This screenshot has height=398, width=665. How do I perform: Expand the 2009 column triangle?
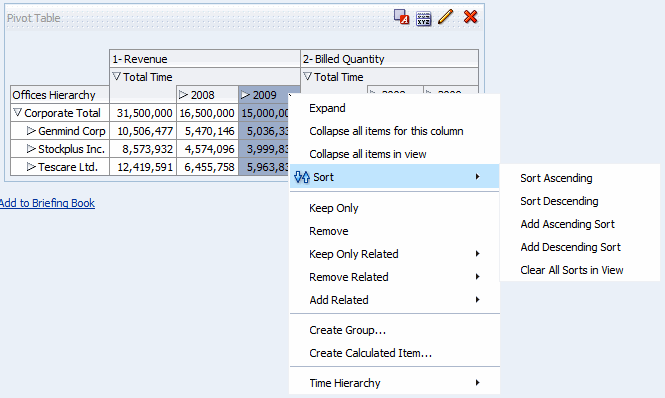pyautogui.click(x=245, y=94)
